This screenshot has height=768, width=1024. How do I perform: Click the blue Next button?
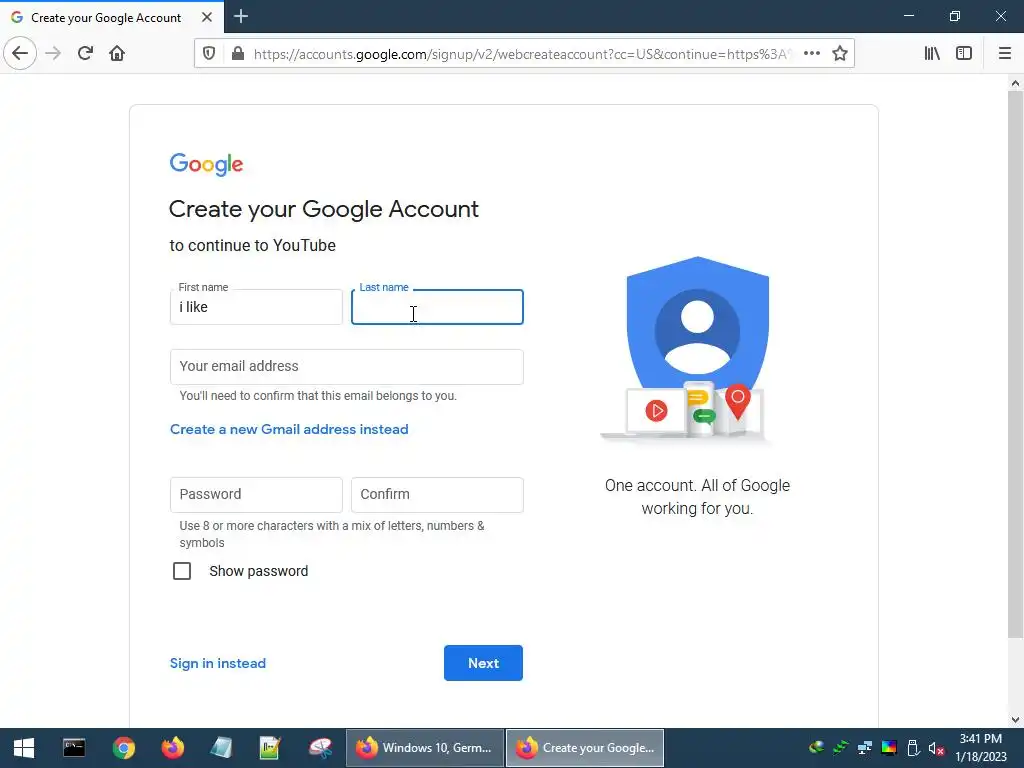483,663
